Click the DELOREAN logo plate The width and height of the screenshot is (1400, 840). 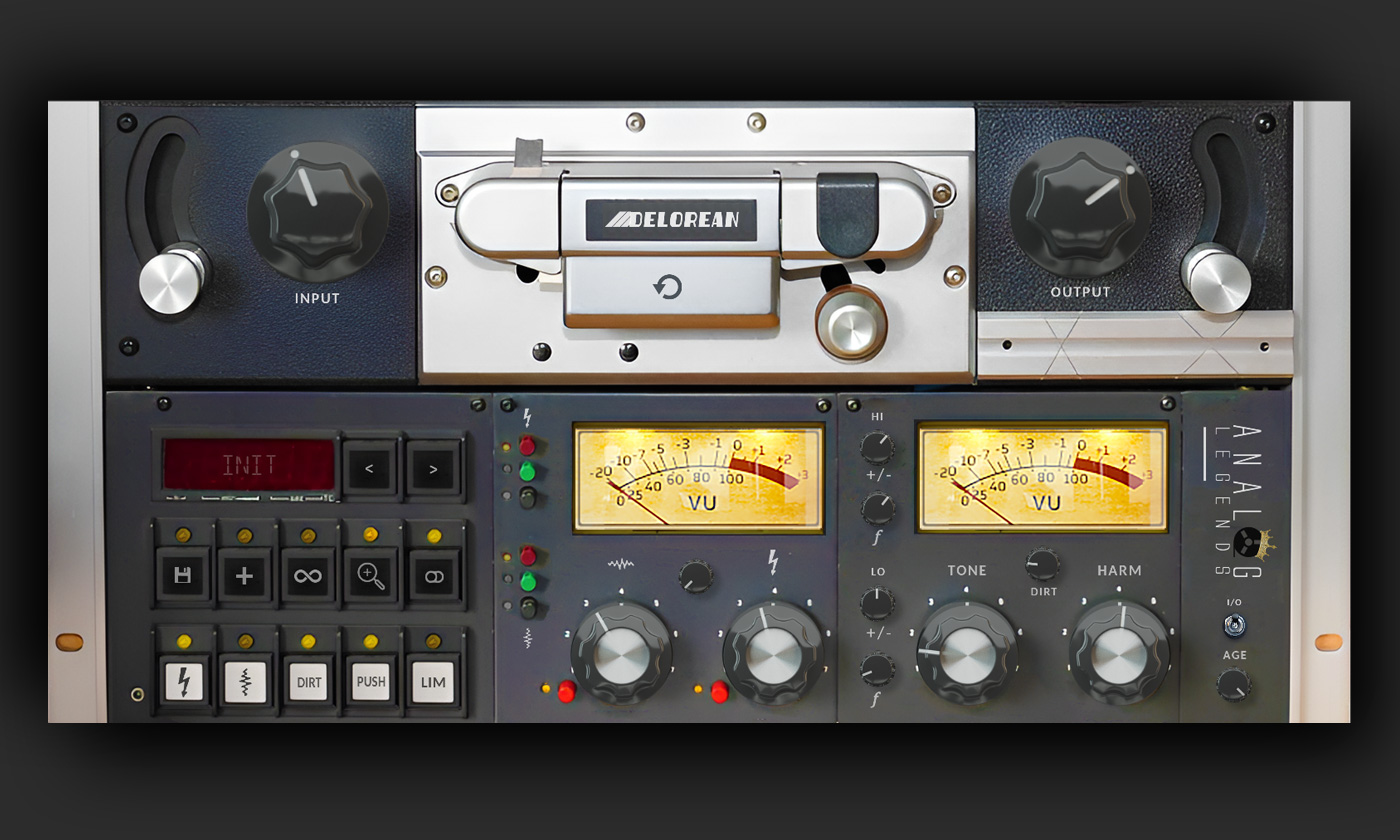pyautogui.click(x=671, y=219)
